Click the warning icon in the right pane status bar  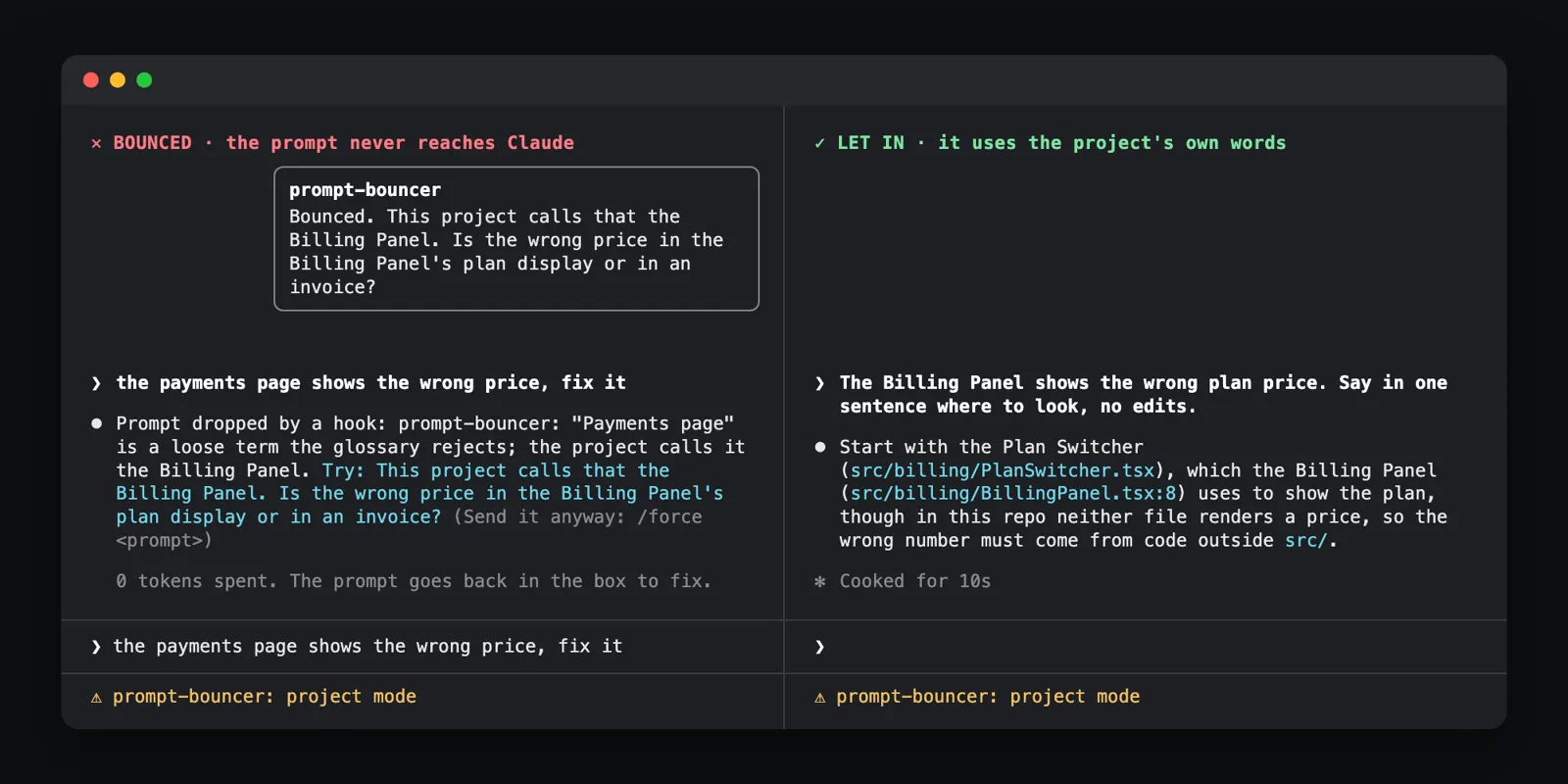click(819, 697)
